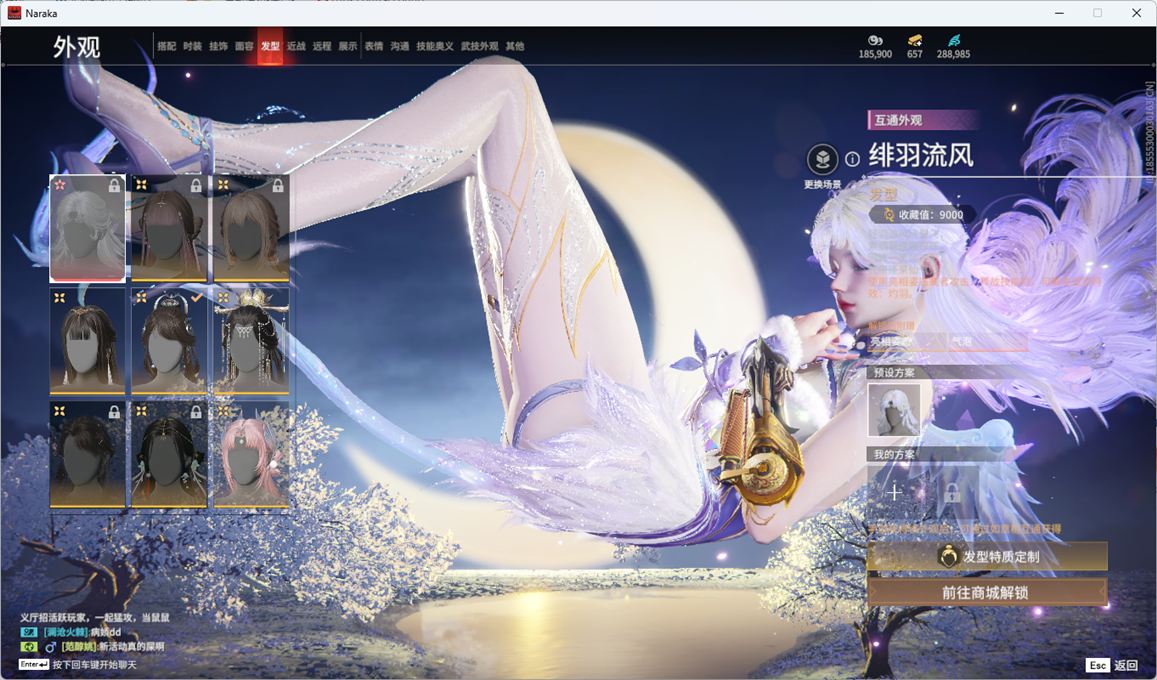
Task: Open the 沟通 tab
Action: pos(400,46)
